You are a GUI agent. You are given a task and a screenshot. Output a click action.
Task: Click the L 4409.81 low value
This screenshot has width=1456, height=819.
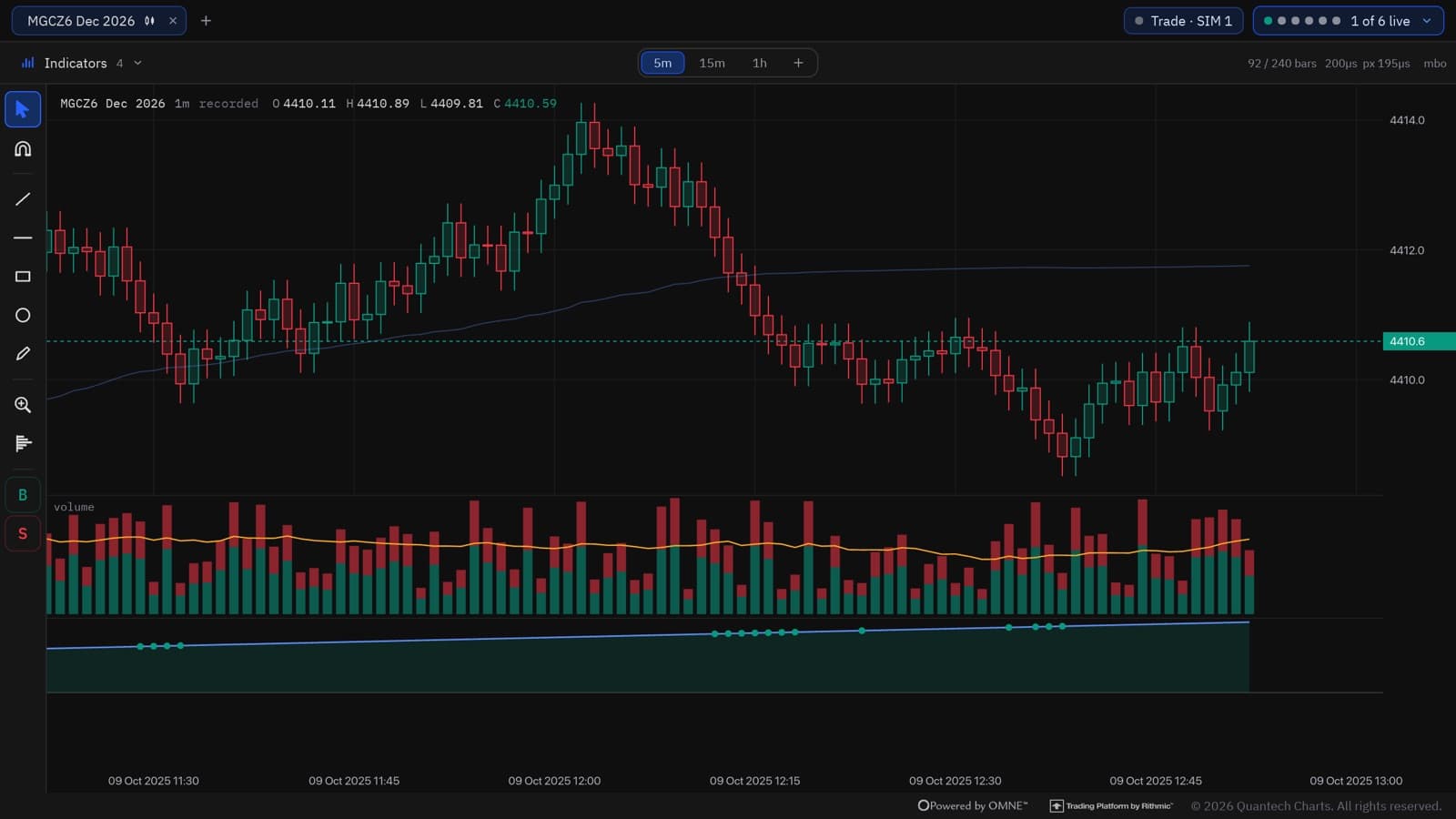point(451,104)
